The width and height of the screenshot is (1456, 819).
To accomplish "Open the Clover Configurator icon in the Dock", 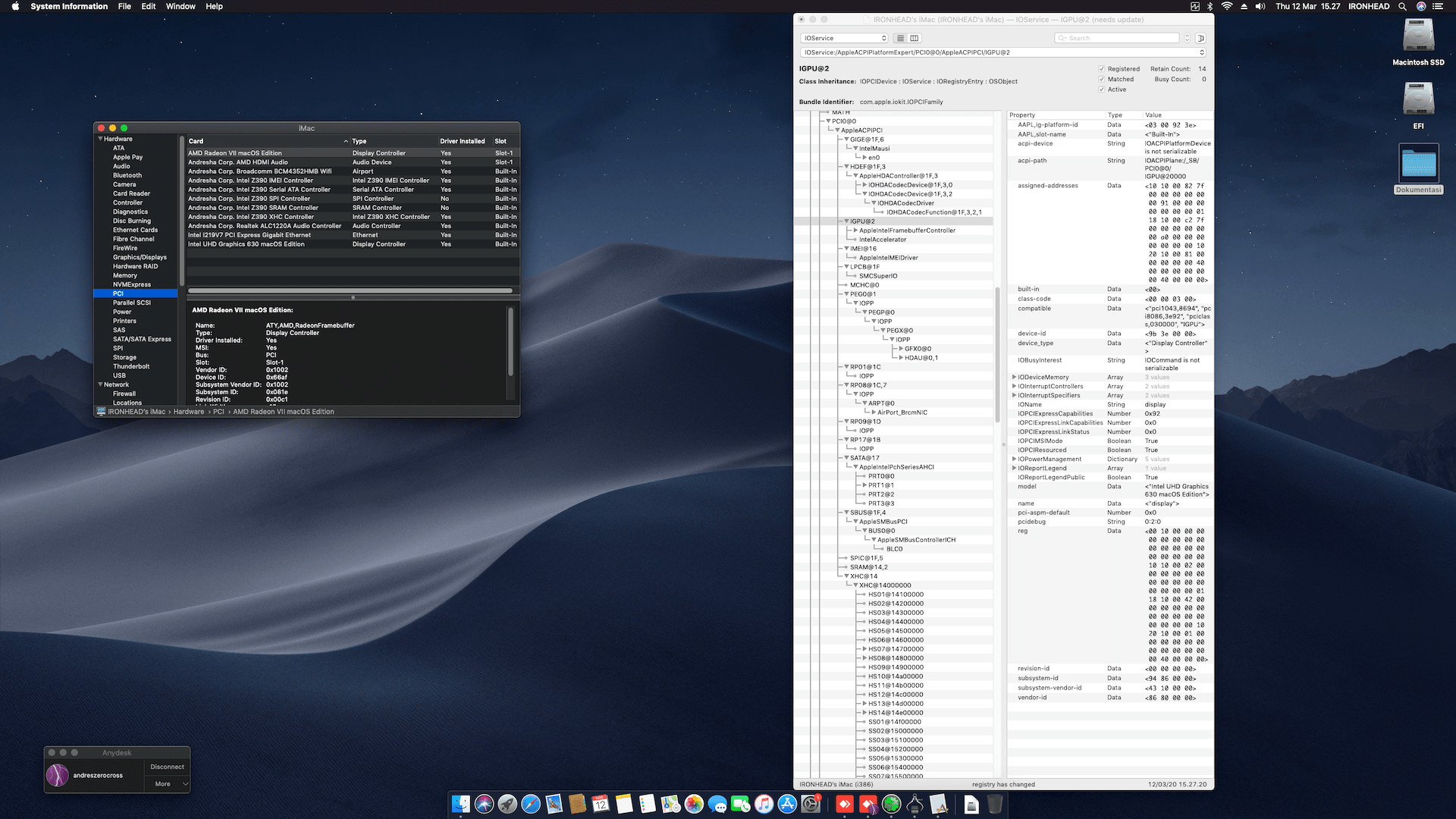I will 892,804.
